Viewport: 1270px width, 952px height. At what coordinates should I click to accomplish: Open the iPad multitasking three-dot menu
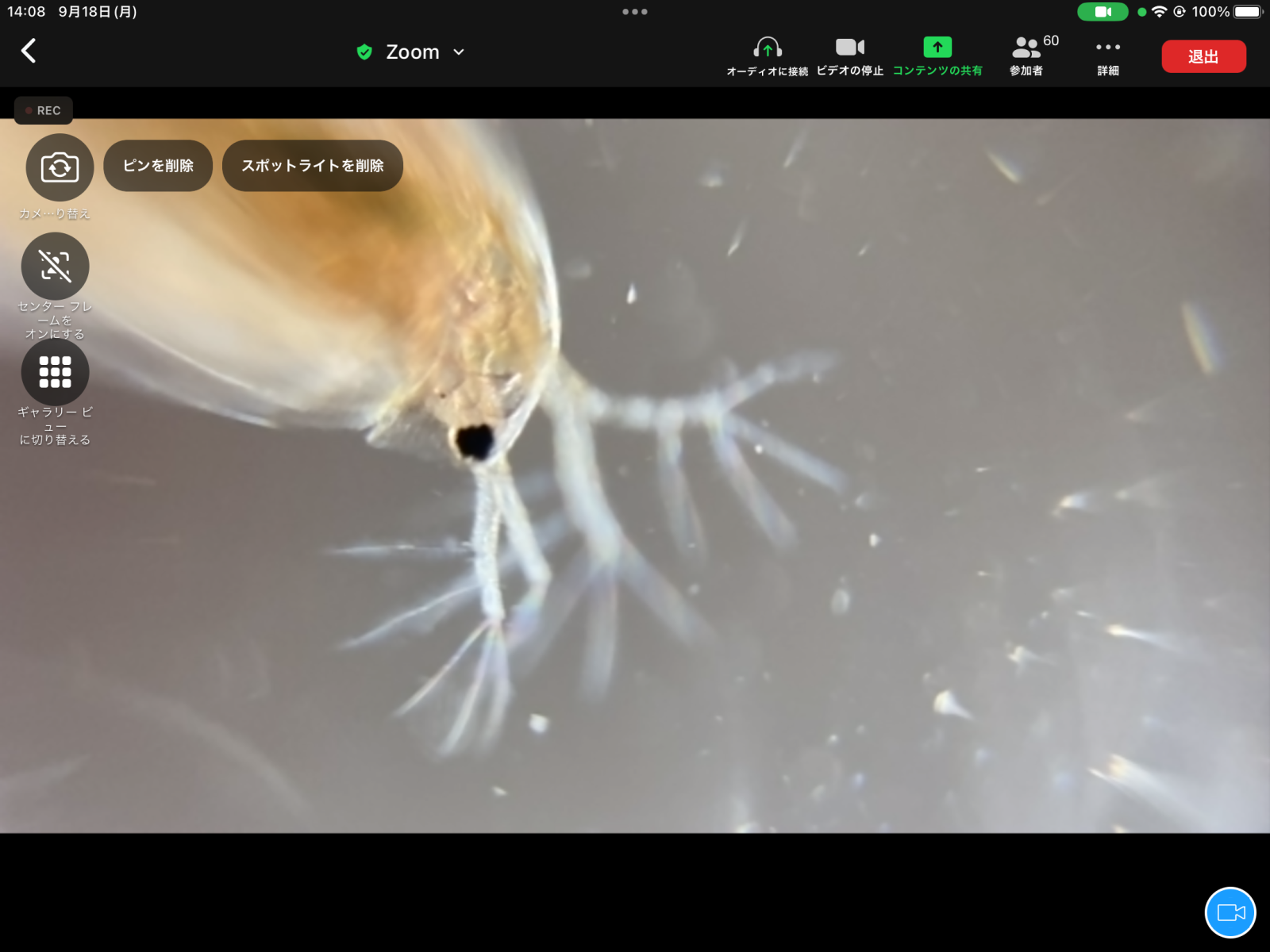click(x=635, y=12)
